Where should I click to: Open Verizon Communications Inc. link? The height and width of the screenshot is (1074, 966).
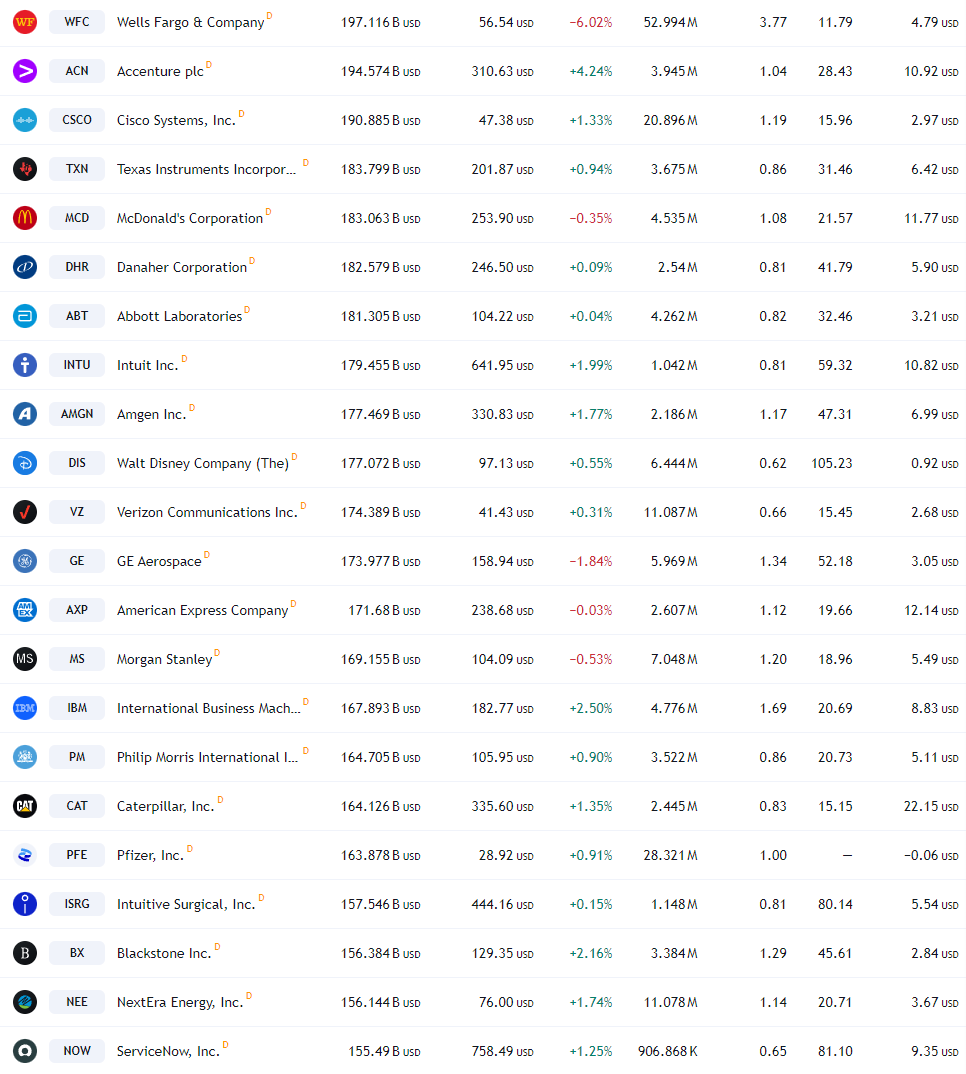tap(207, 512)
